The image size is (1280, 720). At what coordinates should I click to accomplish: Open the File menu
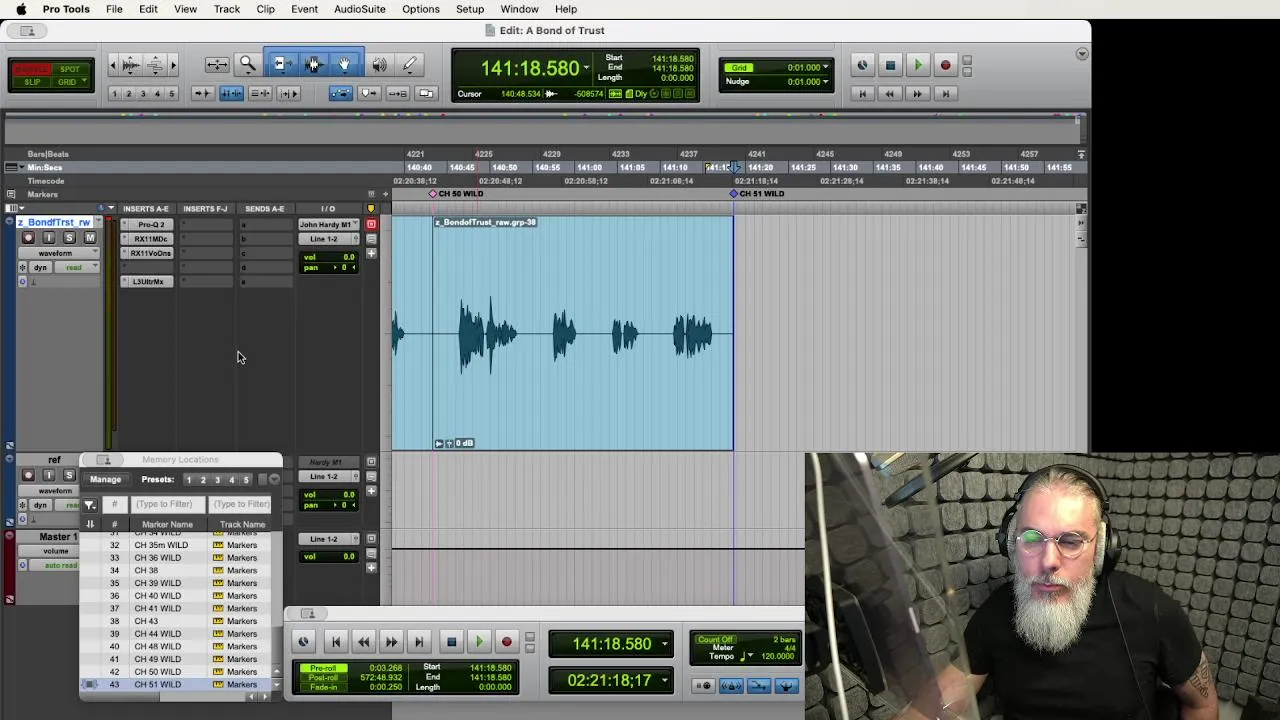coord(114,9)
